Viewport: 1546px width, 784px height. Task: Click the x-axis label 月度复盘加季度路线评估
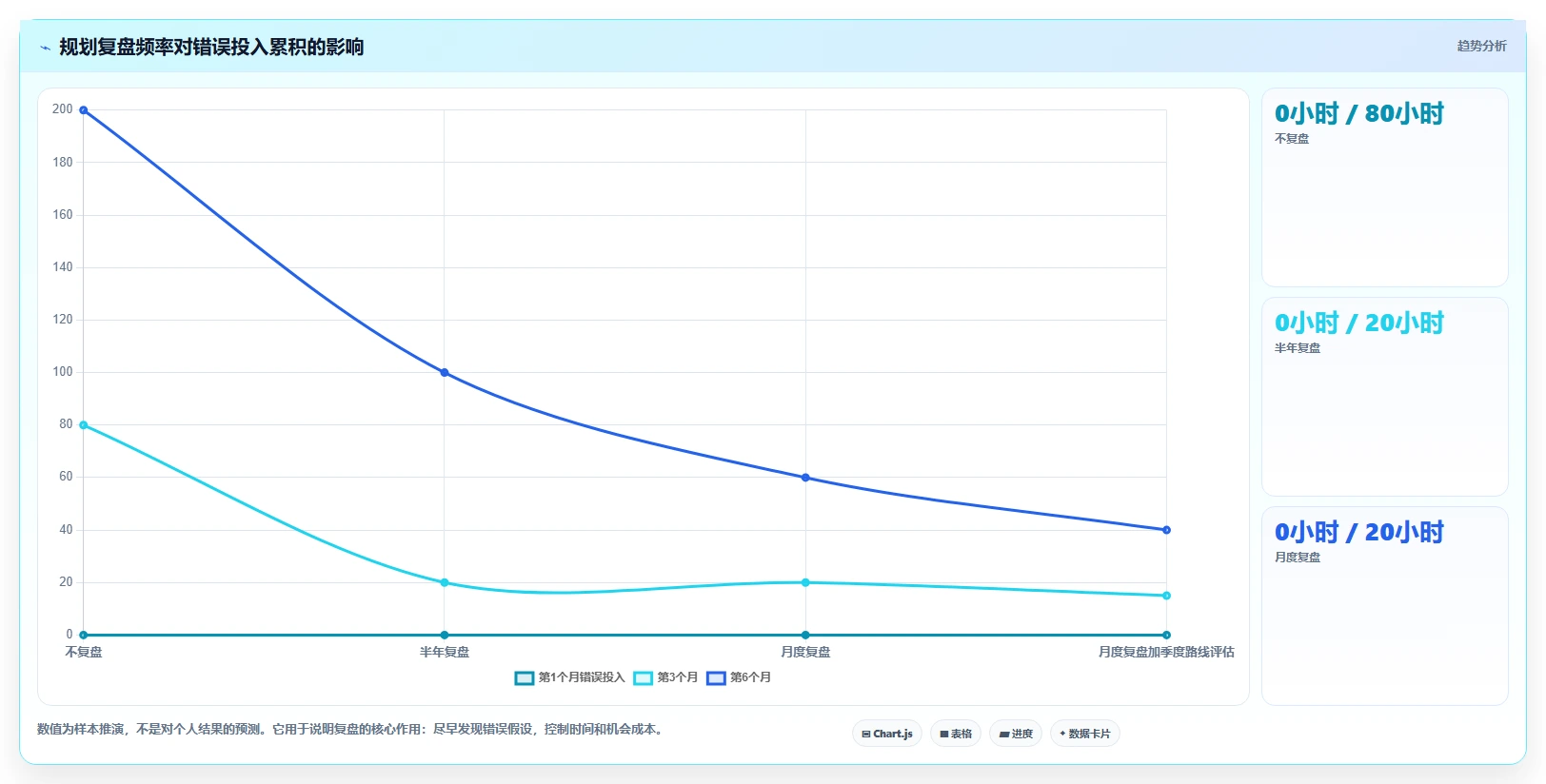[x=1166, y=652]
